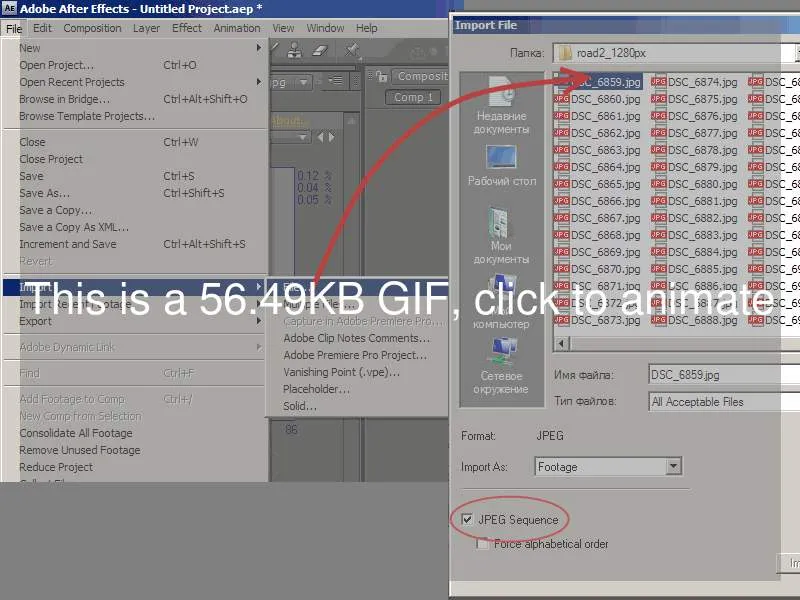The width and height of the screenshot is (800, 600).
Task: Open Сетевое окружение in places bar
Action: [x=501, y=366]
